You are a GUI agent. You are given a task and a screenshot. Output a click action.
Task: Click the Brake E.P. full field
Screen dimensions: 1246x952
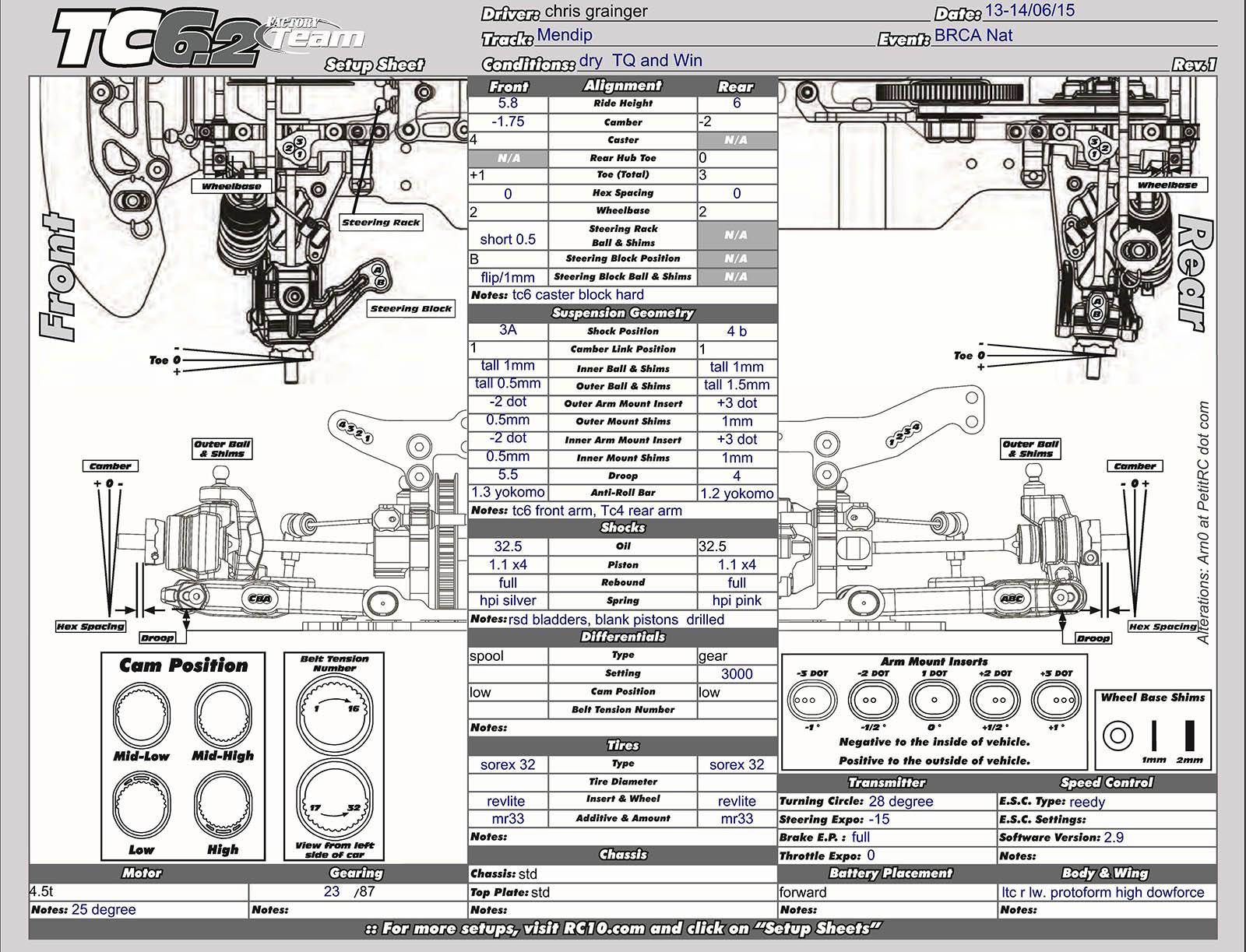click(x=887, y=838)
